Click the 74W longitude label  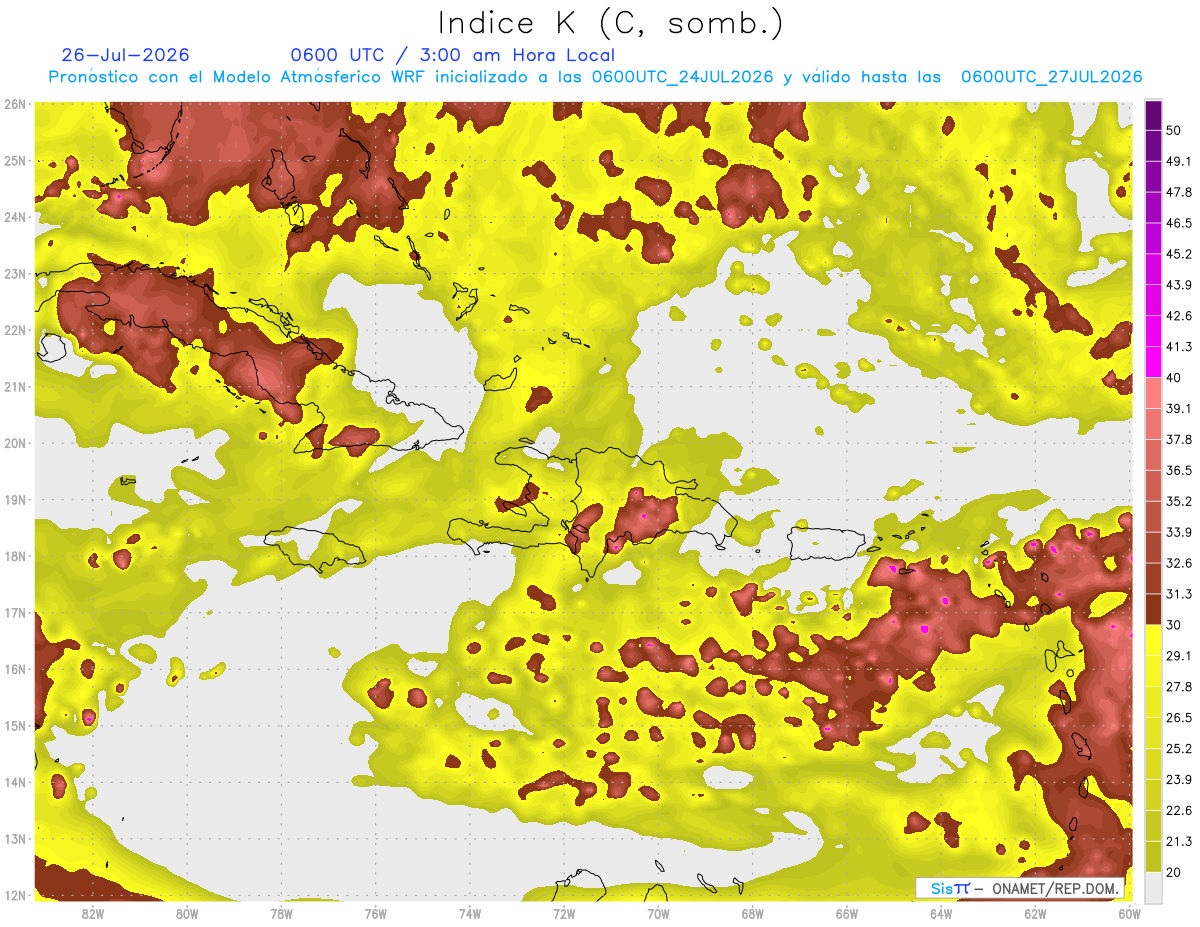click(469, 913)
